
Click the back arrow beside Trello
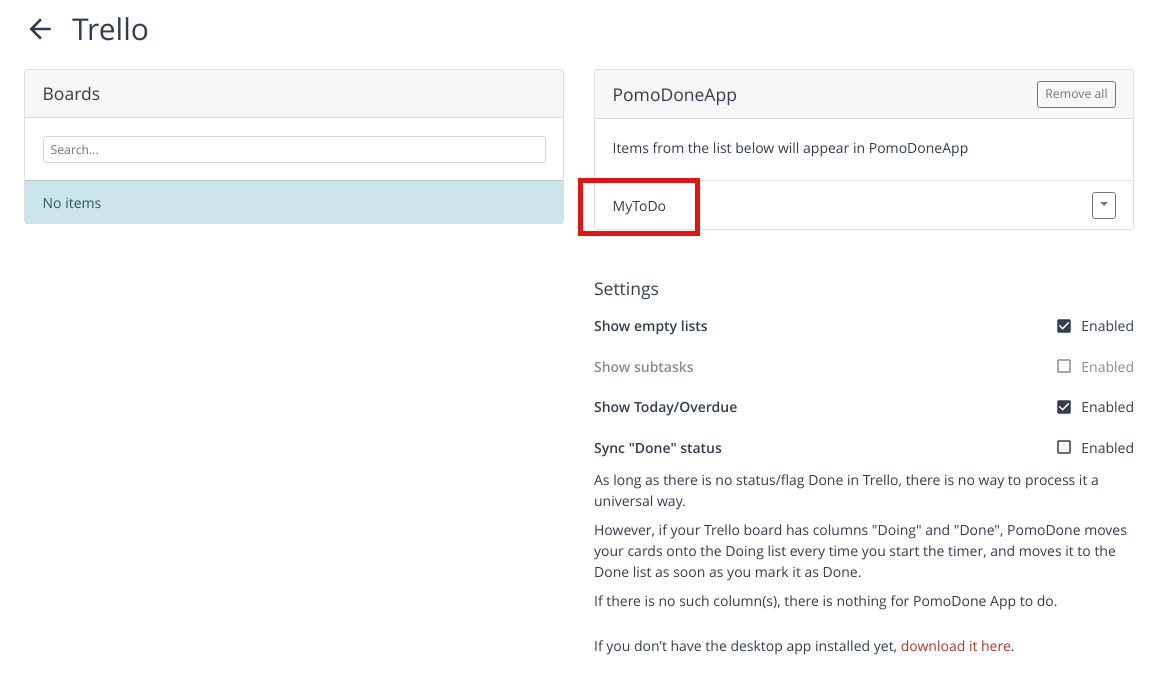pos(40,29)
